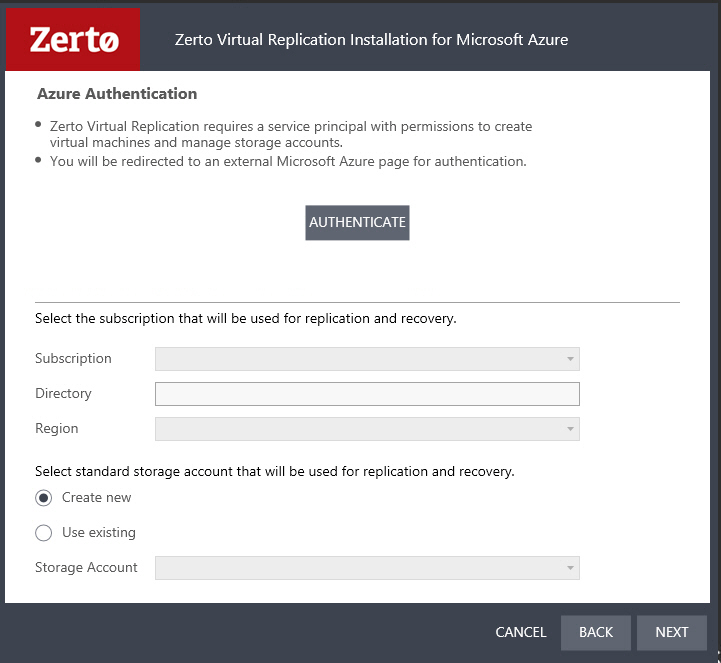Click the Azure Authentication heading
The image size is (721, 663).
click(117, 94)
